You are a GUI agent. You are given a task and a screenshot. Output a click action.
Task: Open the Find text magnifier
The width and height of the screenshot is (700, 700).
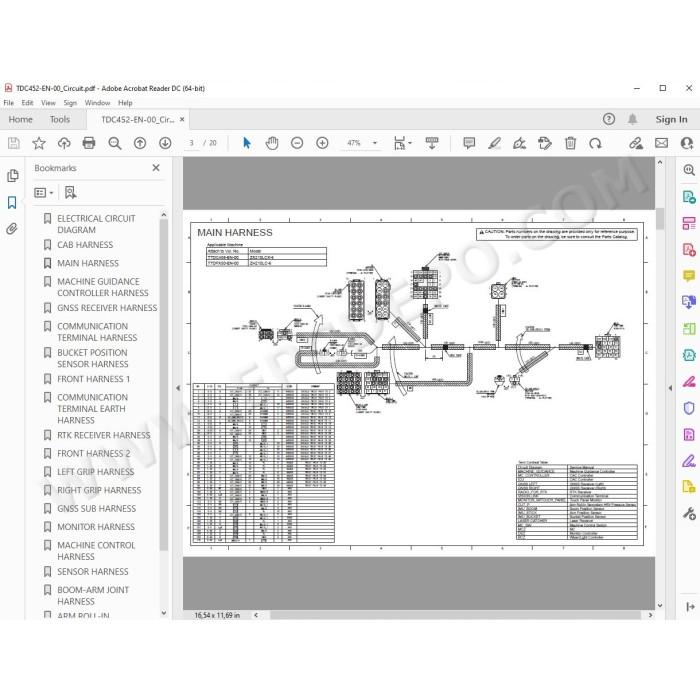115,143
